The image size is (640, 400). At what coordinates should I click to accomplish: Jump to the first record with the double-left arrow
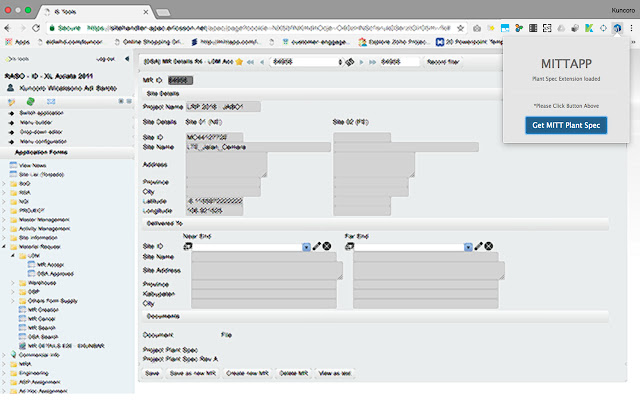click(250, 62)
